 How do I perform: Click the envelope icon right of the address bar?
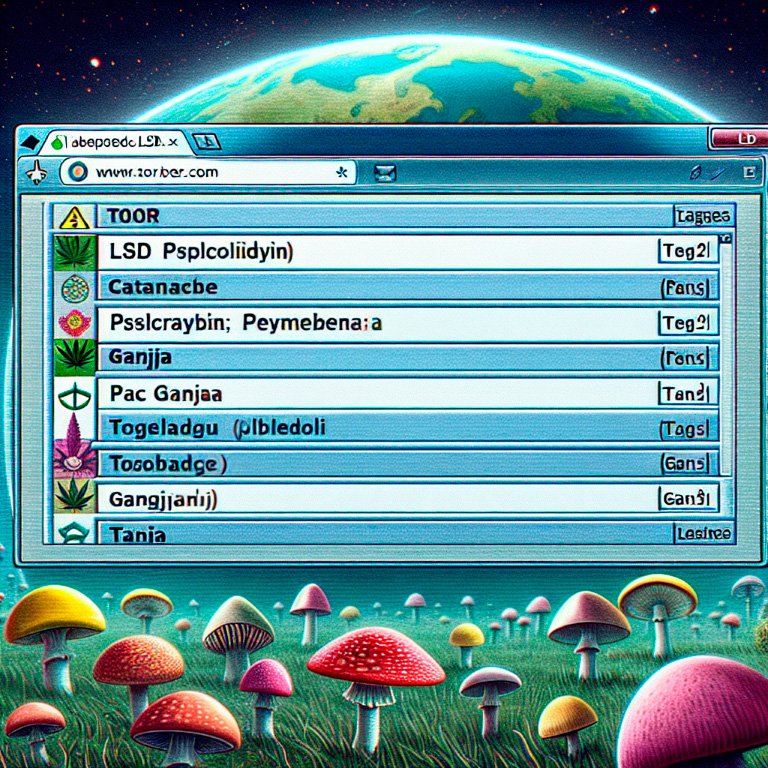pos(384,173)
